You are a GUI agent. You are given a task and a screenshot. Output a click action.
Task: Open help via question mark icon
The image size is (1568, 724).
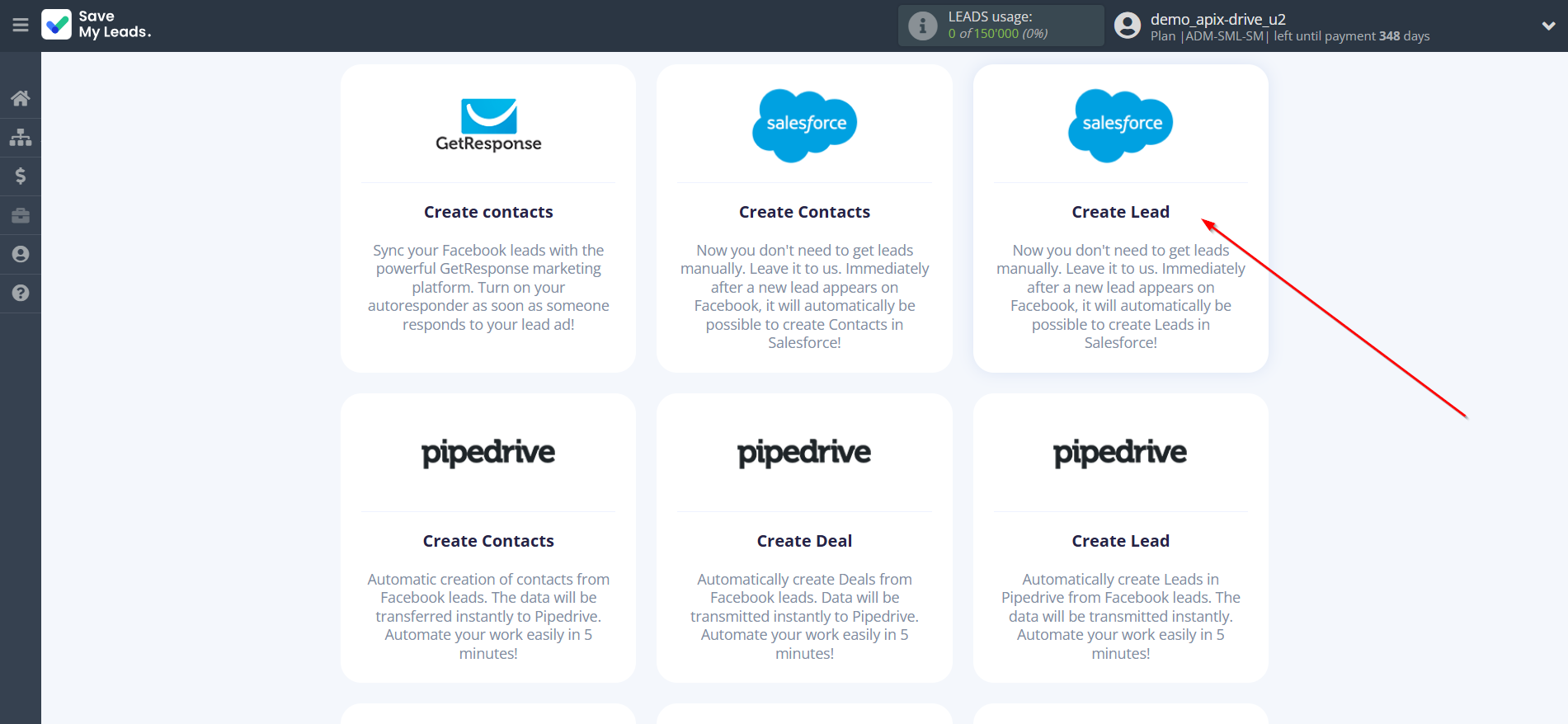(21, 293)
